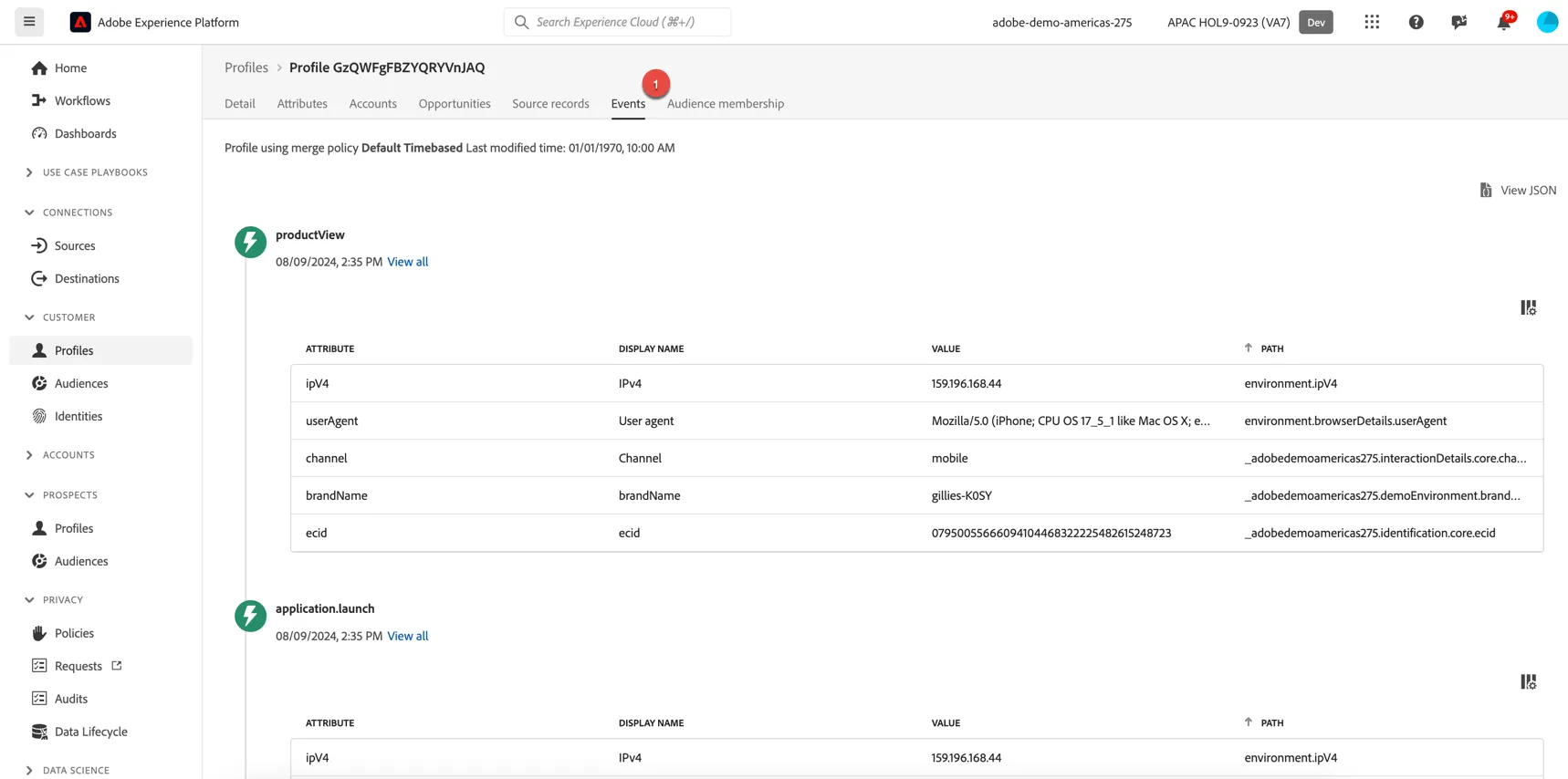This screenshot has height=779, width=1568.
Task: Click View all for application.launch event
Action: click(408, 636)
